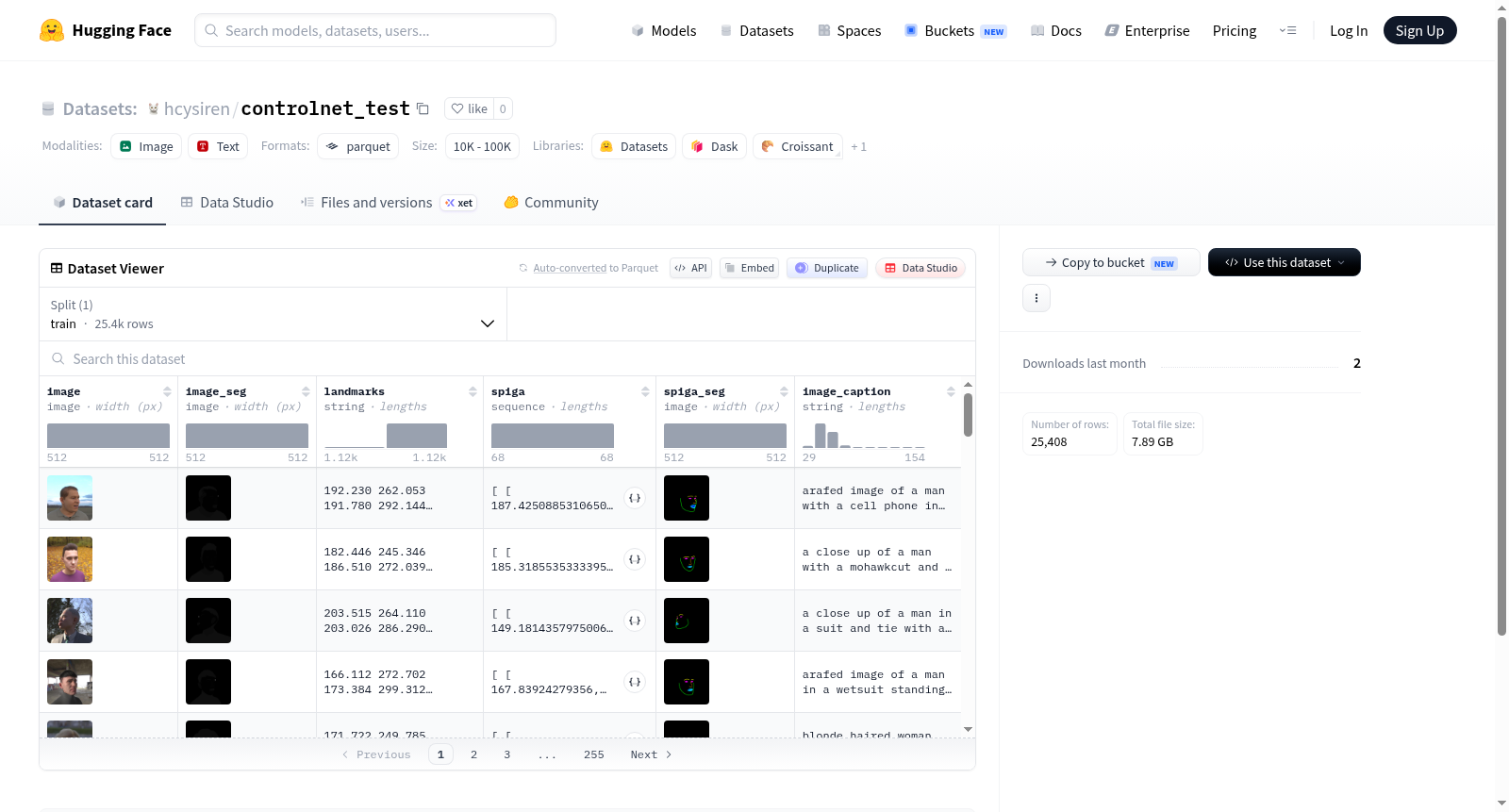Sort the spiga_seg column
1509x812 pixels.
click(784, 391)
